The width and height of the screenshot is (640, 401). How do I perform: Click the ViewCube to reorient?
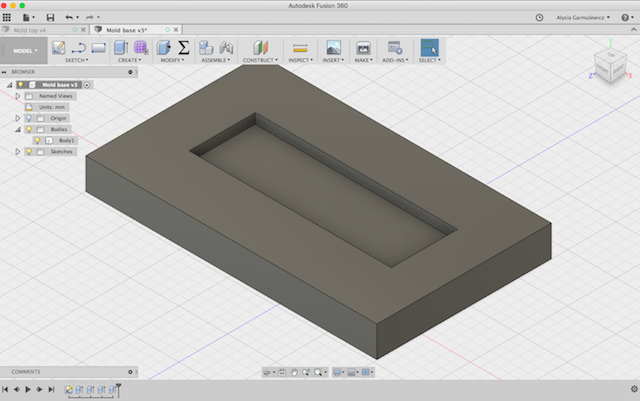(x=610, y=65)
